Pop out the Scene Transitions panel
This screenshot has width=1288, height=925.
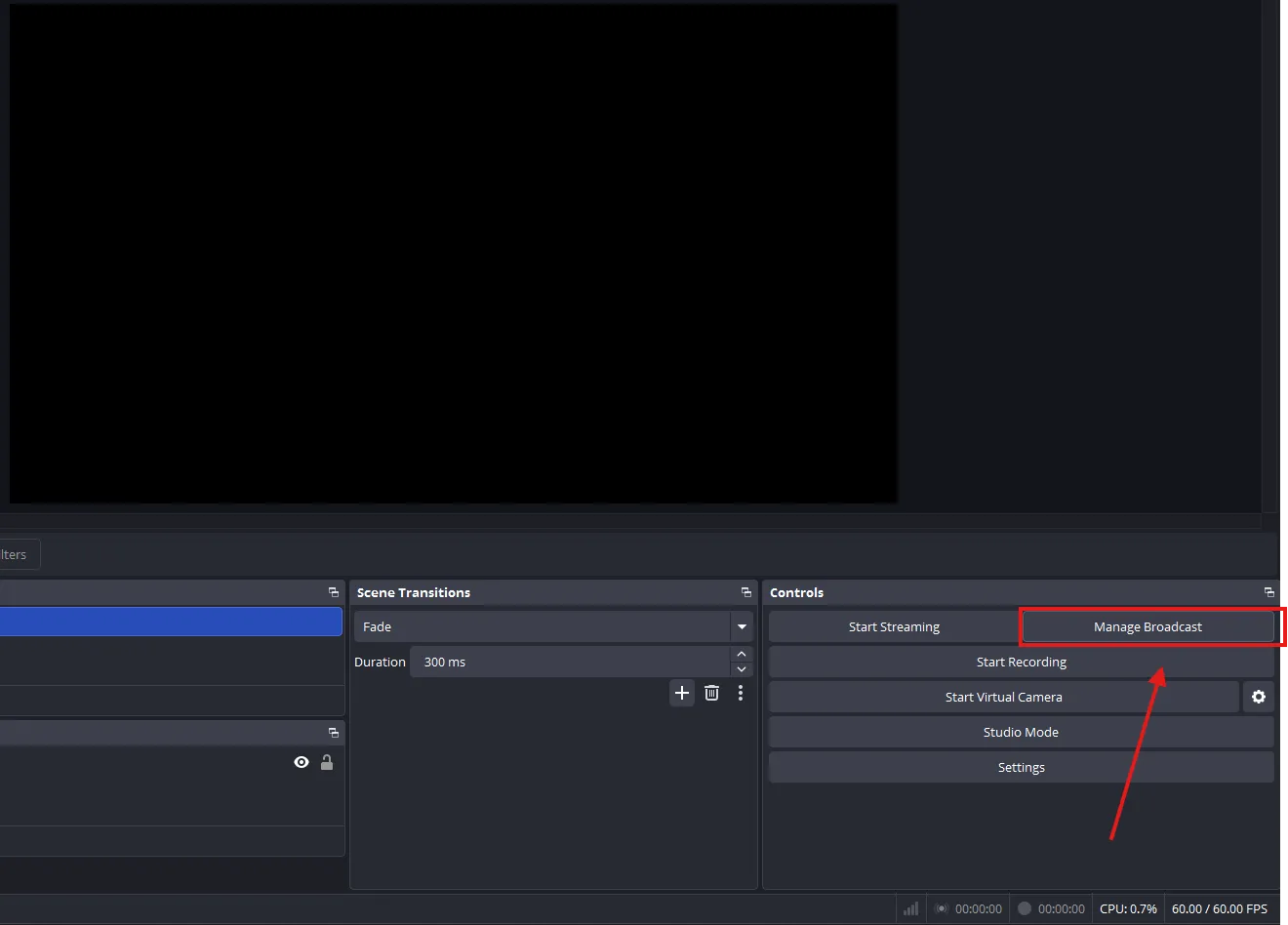click(746, 592)
